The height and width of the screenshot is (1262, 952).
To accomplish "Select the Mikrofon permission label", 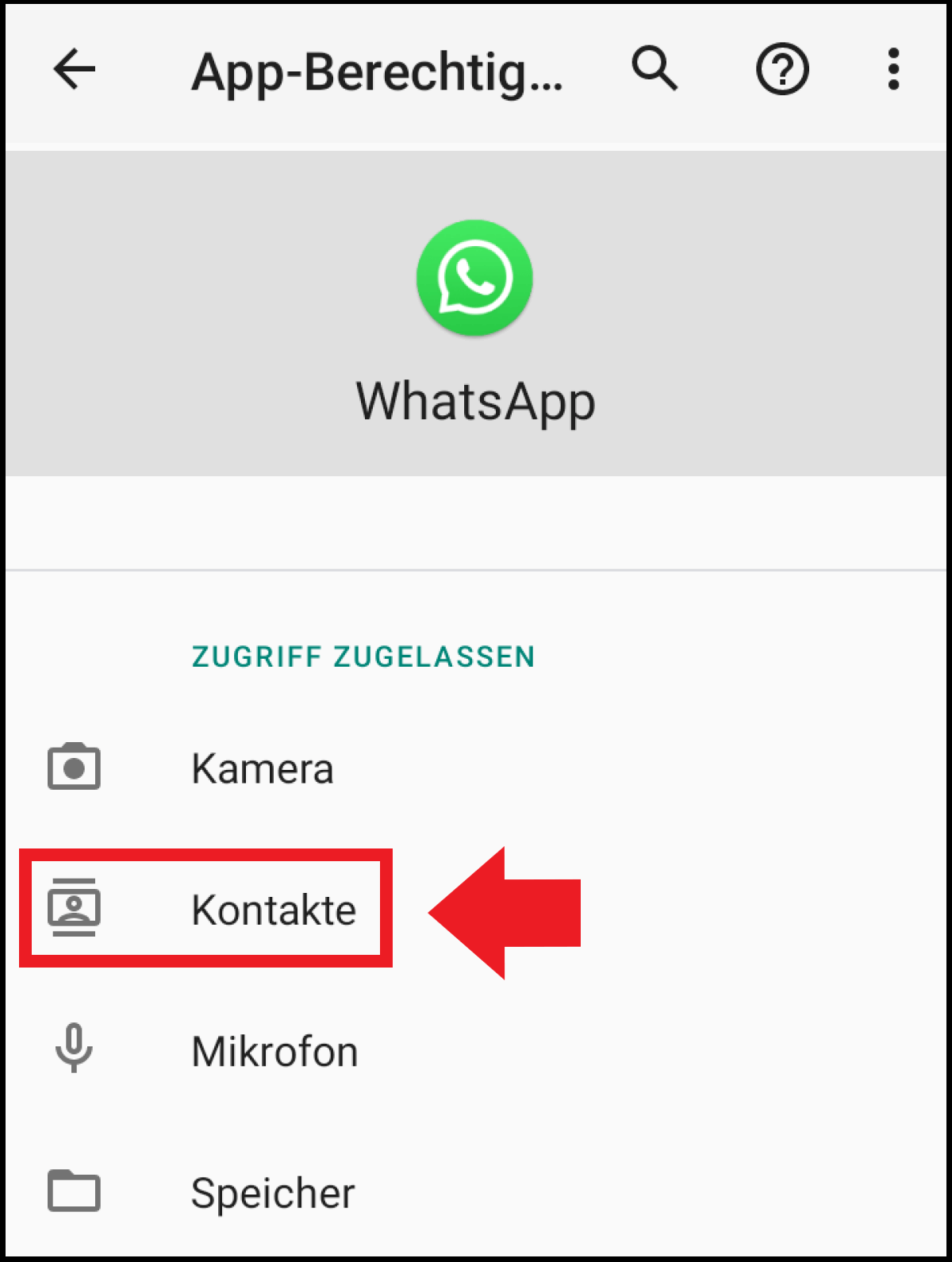I will (x=274, y=1052).
